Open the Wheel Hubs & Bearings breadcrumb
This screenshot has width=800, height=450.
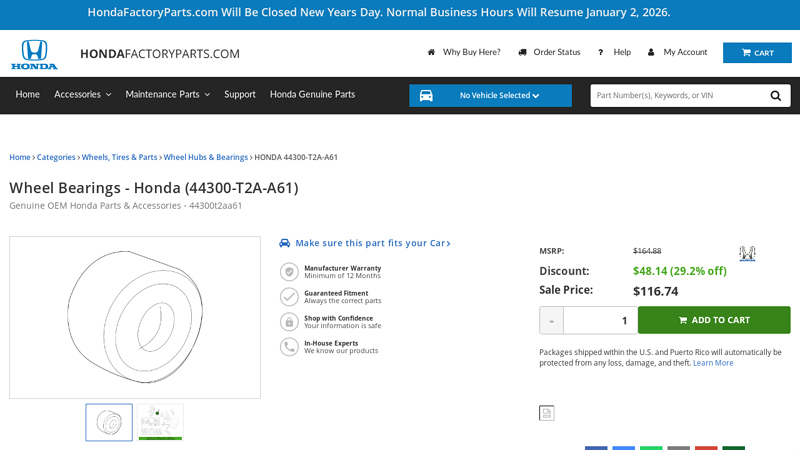click(205, 157)
